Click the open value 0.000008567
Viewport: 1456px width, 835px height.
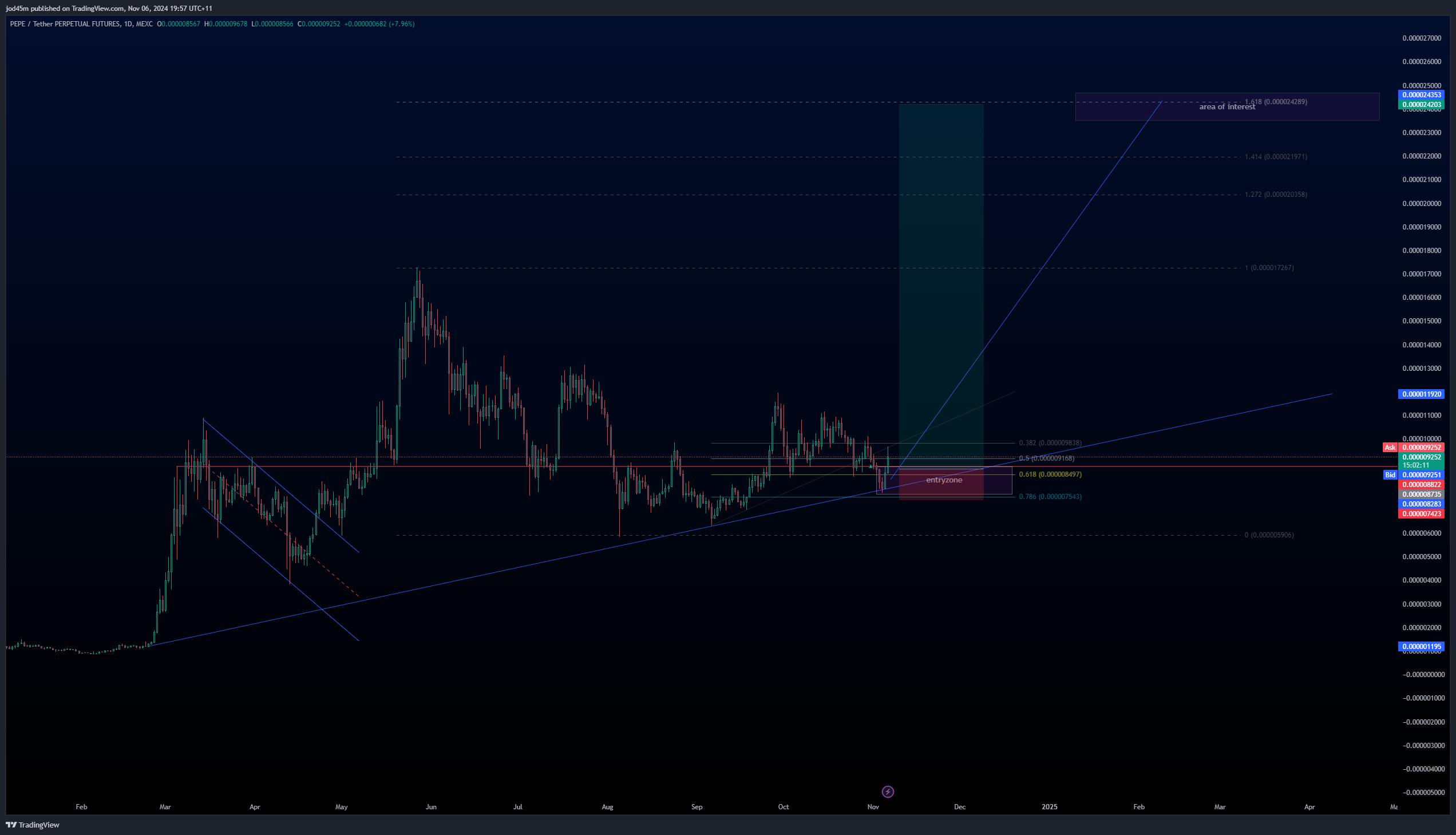[x=181, y=24]
